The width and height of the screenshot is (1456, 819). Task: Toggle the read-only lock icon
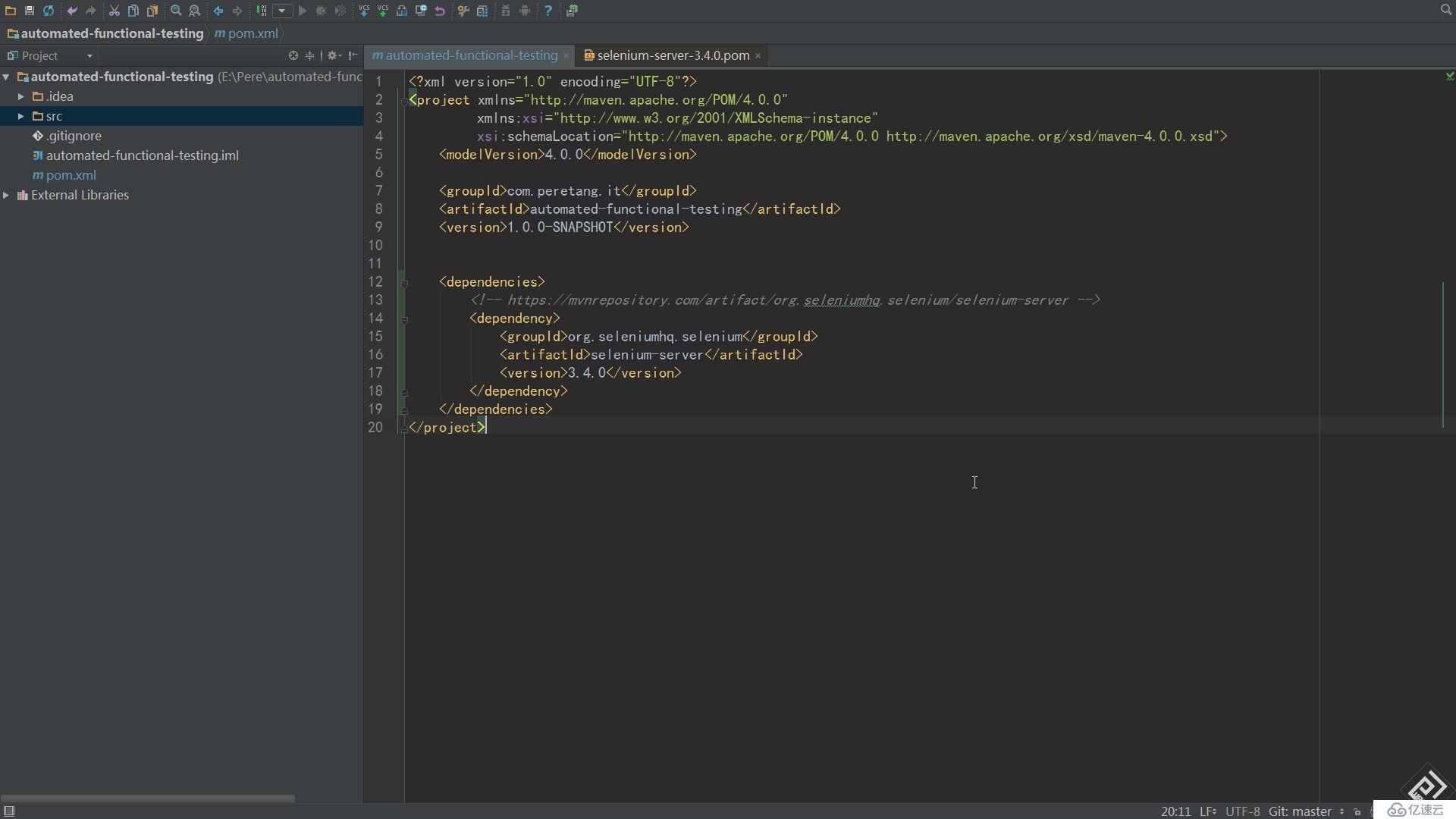pyautogui.click(x=1357, y=811)
